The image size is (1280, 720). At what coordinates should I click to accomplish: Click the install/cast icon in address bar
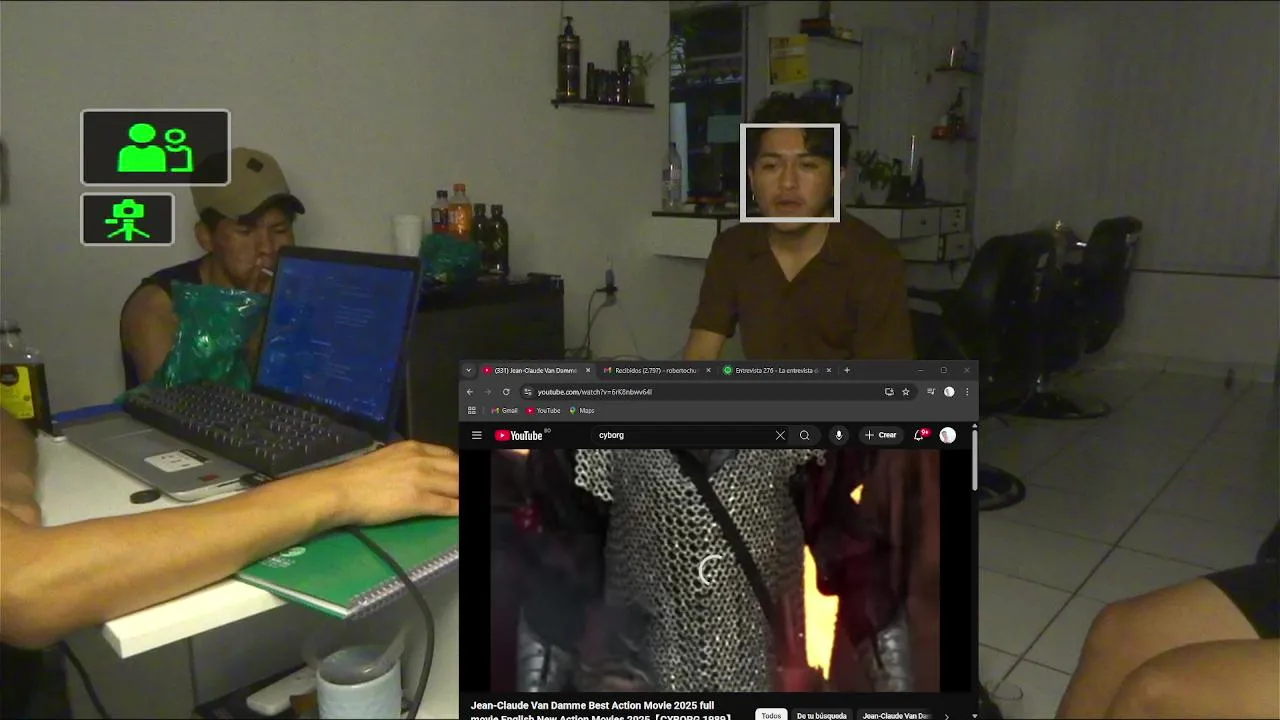click(x=889, y=392)
